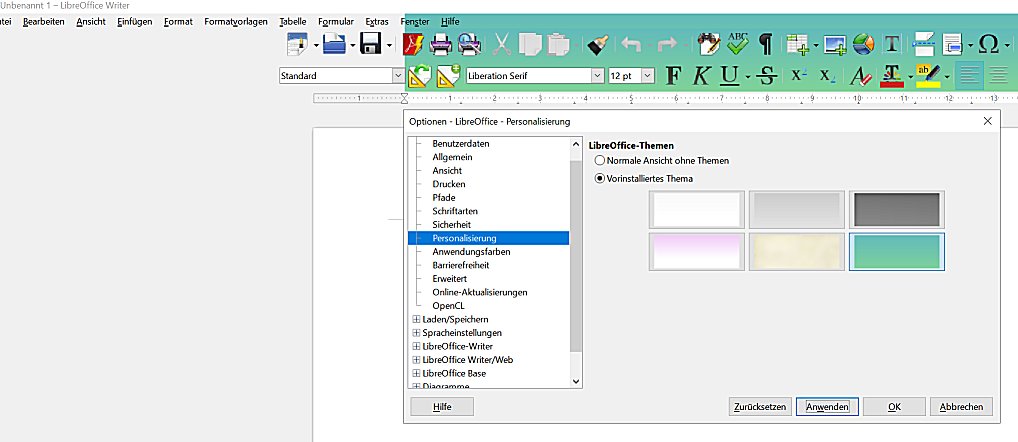Viewport: 1018px width, 442px height.
Task: Open the highlighting color dropdown arrow
Action: [x=947, y=77]
